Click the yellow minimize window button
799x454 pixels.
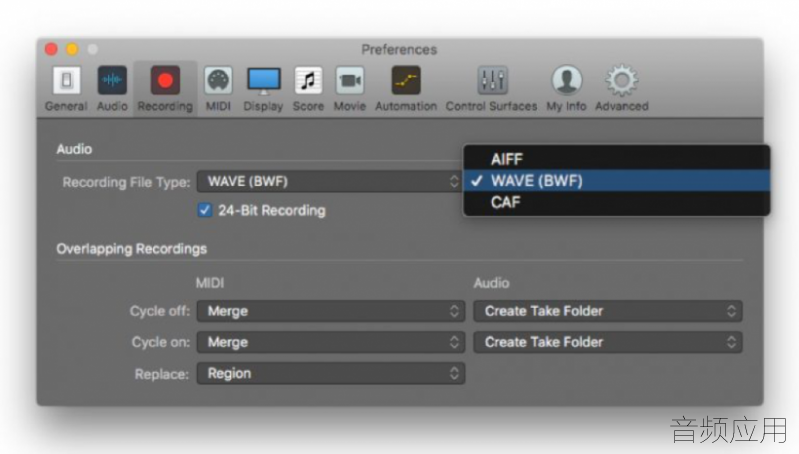pyautogui.click(x=72, y=49)
